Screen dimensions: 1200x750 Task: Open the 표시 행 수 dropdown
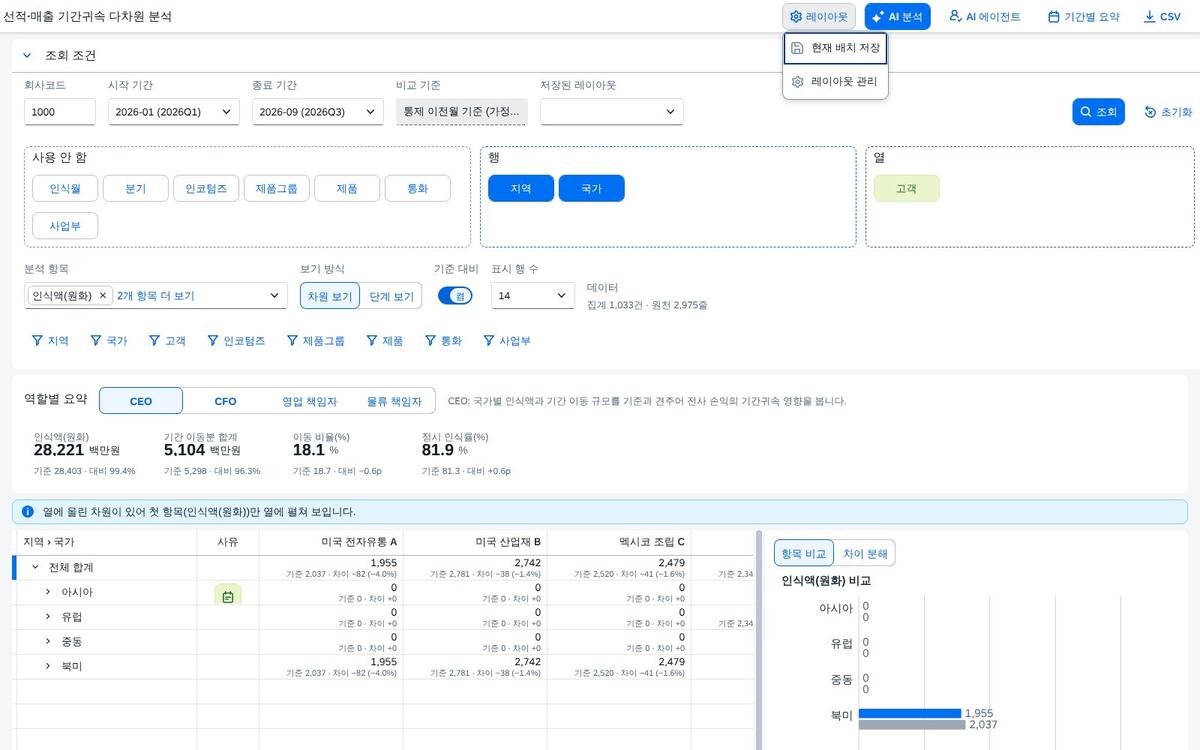coord(533,296)
